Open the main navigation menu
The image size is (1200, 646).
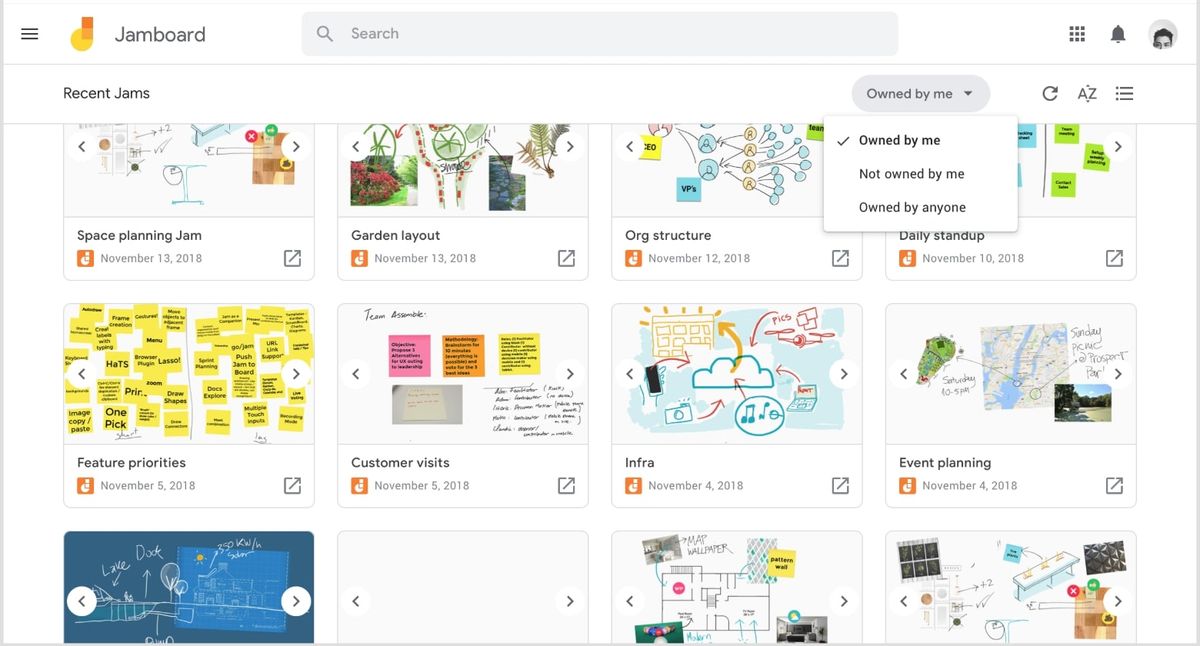click(29, 33)
